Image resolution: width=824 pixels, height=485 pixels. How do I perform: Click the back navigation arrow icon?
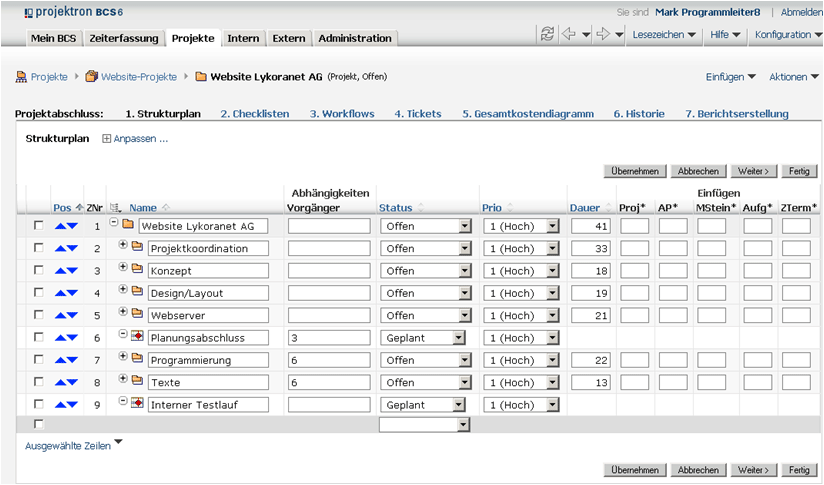[569, 34]
